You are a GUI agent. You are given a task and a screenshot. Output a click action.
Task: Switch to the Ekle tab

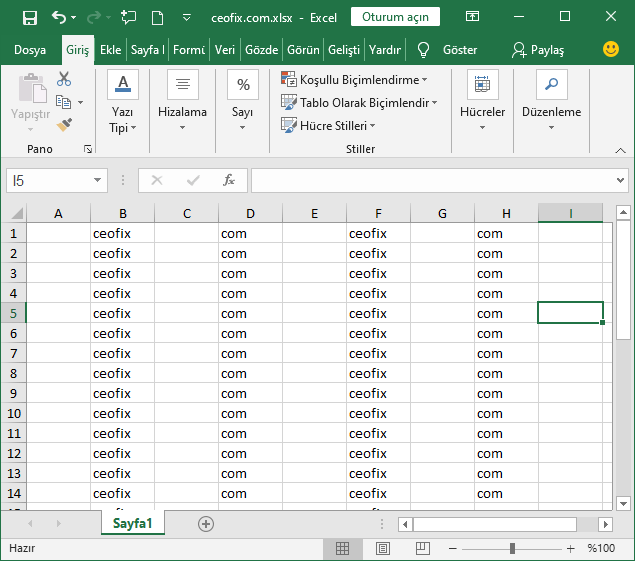[111, 50]
